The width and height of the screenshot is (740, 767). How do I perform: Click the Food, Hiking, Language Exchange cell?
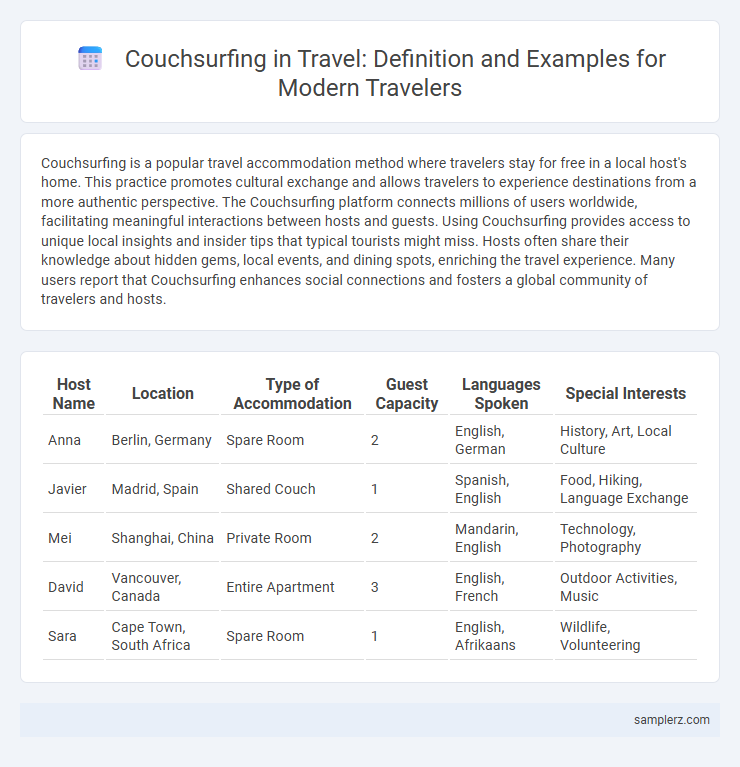(624, 489)
